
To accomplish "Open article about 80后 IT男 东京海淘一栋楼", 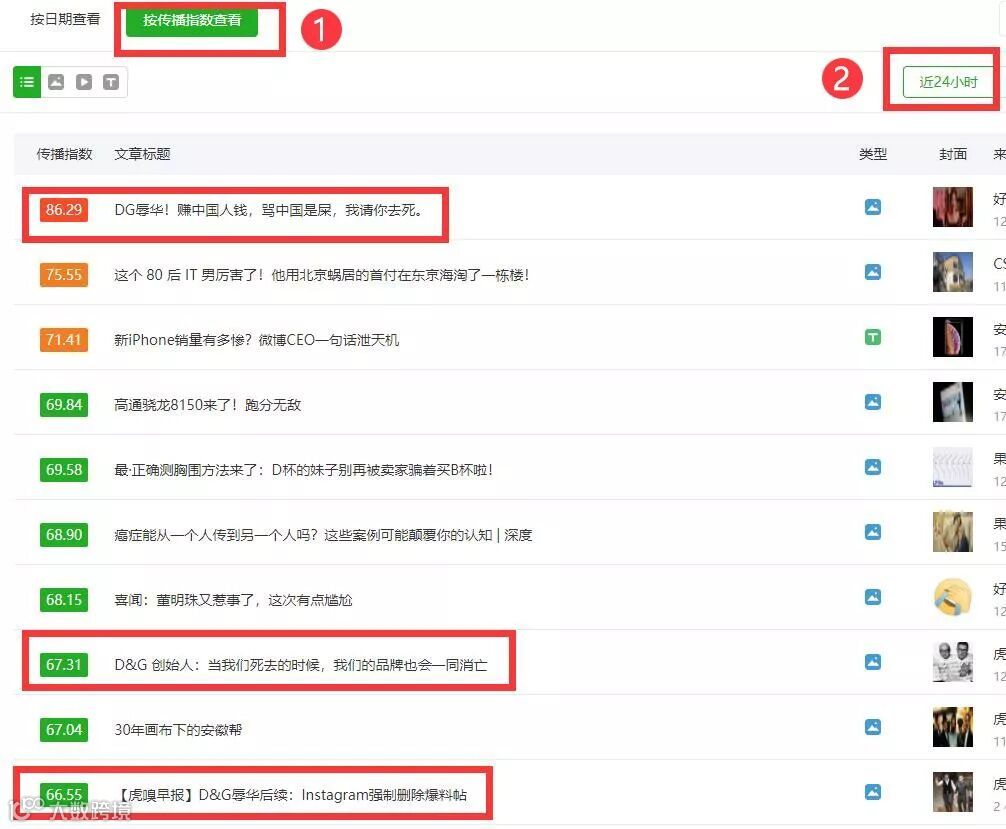I will [x=321, y=275].
